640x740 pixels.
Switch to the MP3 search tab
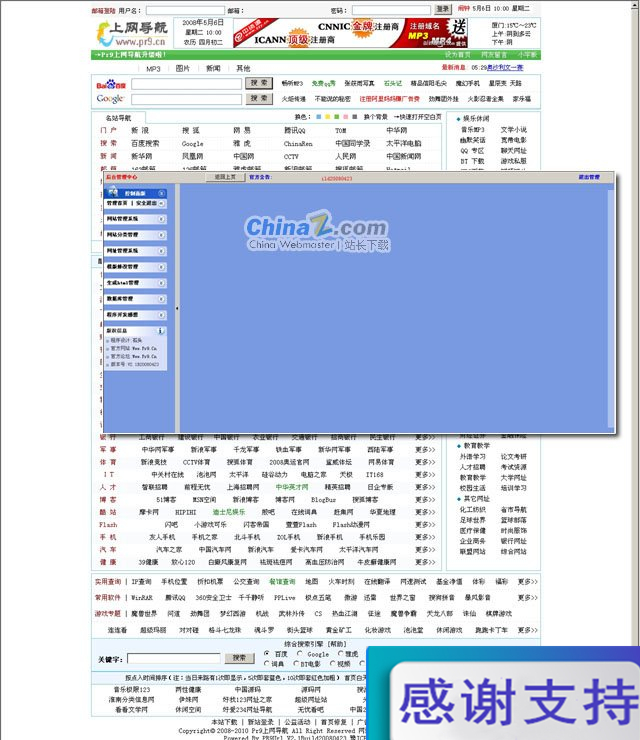click(153, 69)
